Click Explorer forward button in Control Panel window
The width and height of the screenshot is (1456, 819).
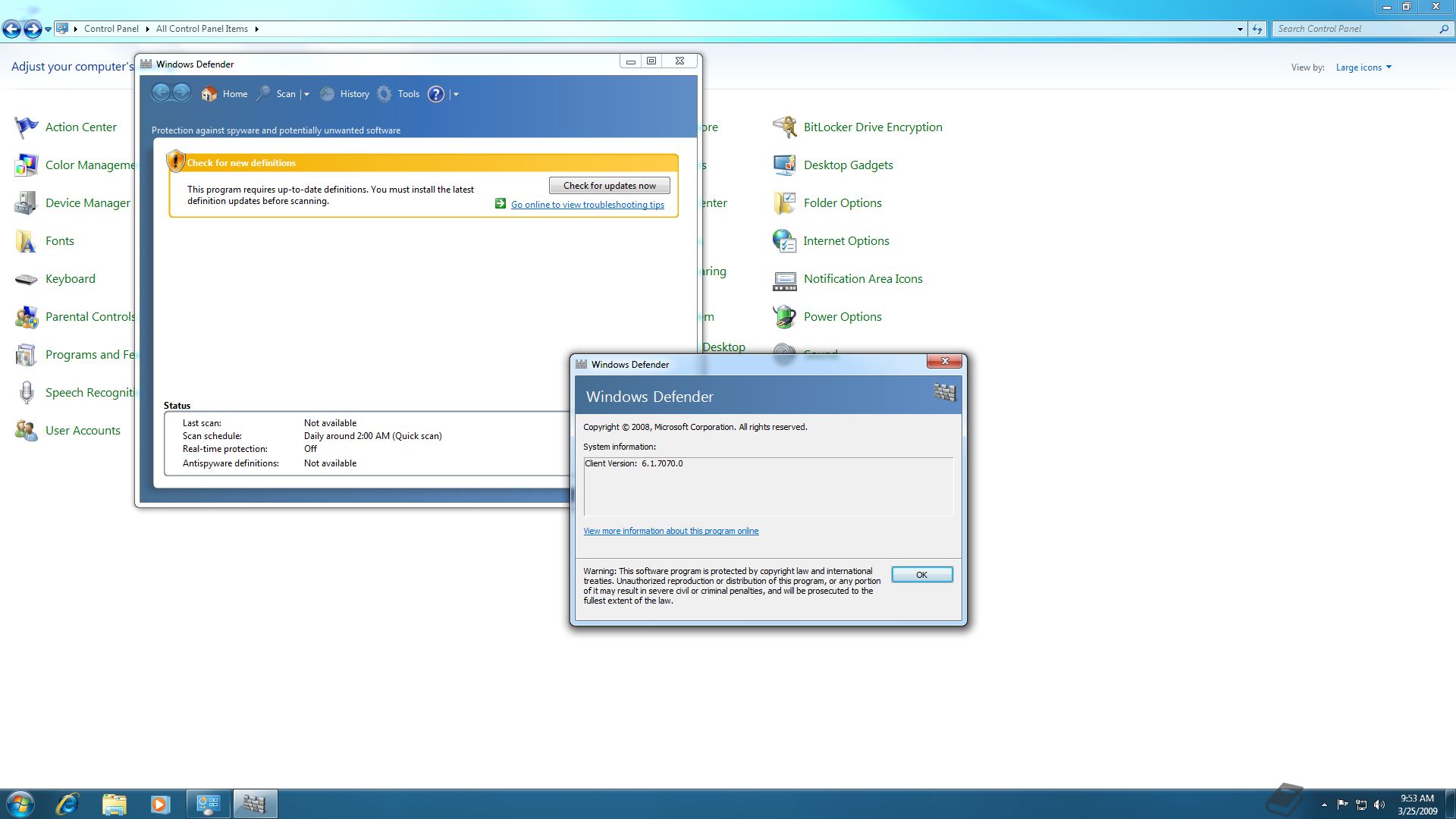coord(33,29)
